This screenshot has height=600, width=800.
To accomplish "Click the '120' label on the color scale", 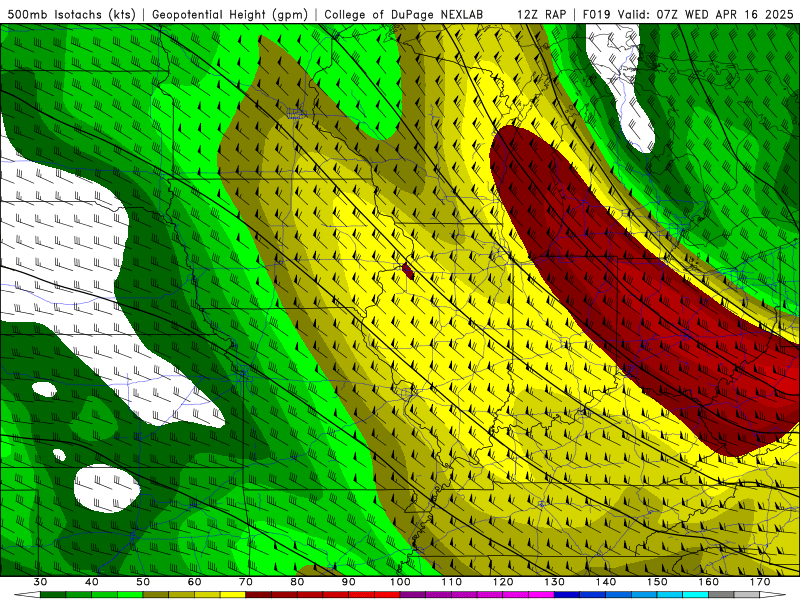I will [x=503, y=582].
